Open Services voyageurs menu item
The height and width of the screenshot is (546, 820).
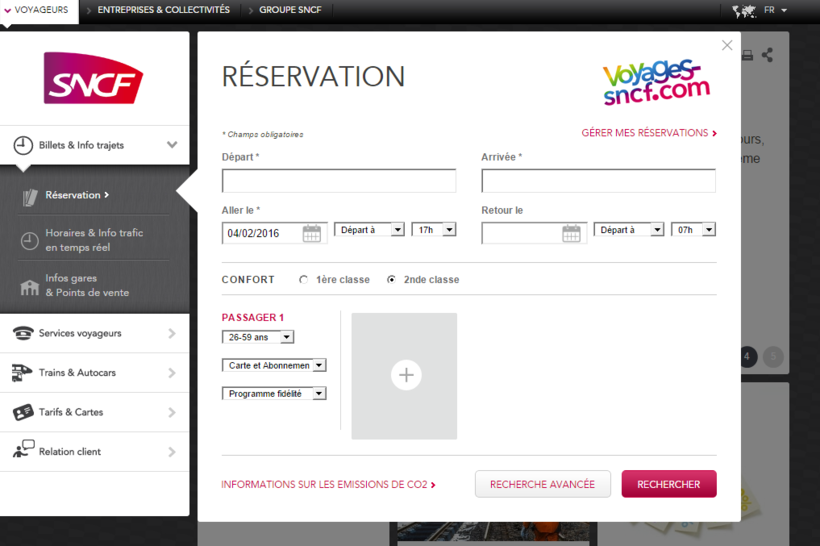[94, 333]
